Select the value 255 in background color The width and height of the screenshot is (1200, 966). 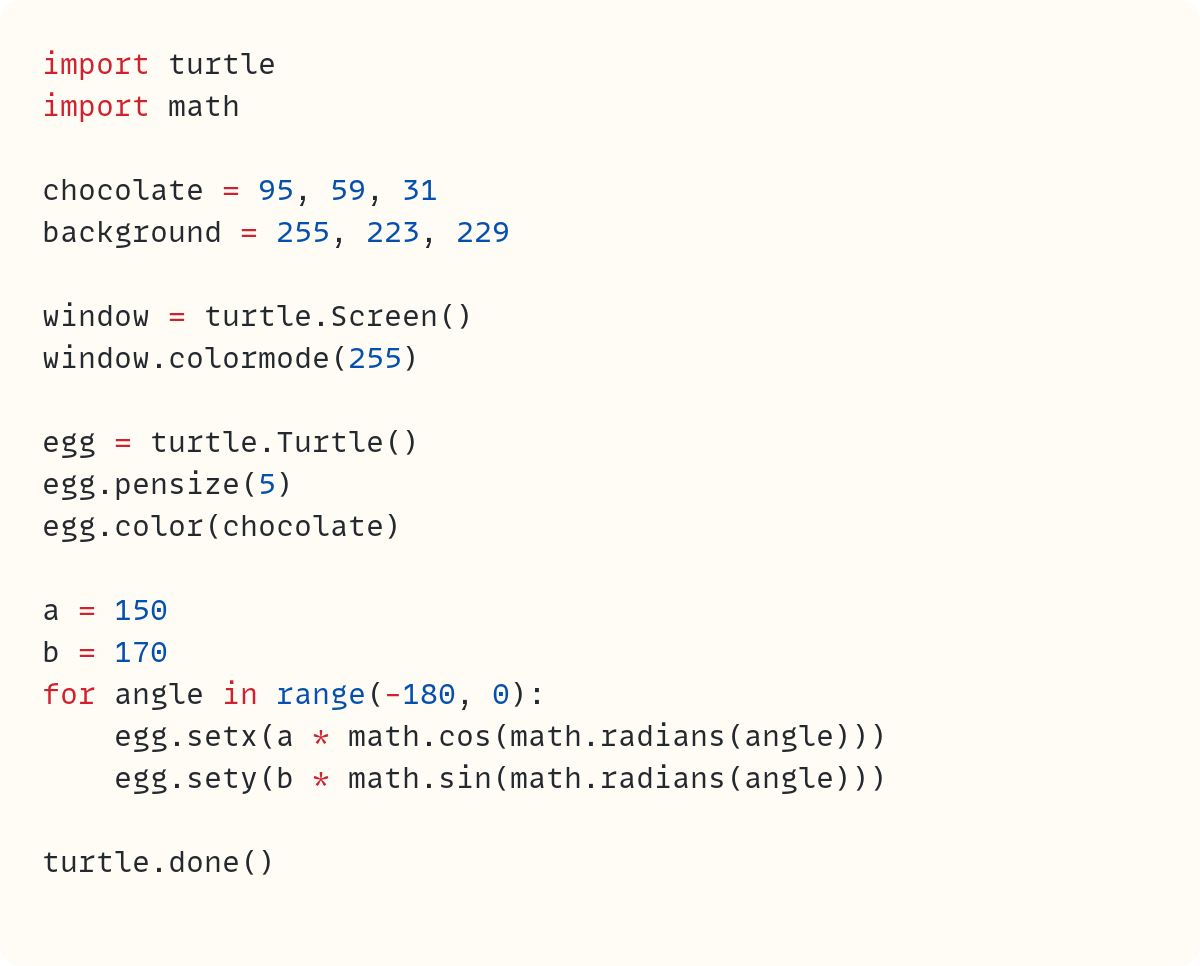pyautogui.click(x=304, y=232)
